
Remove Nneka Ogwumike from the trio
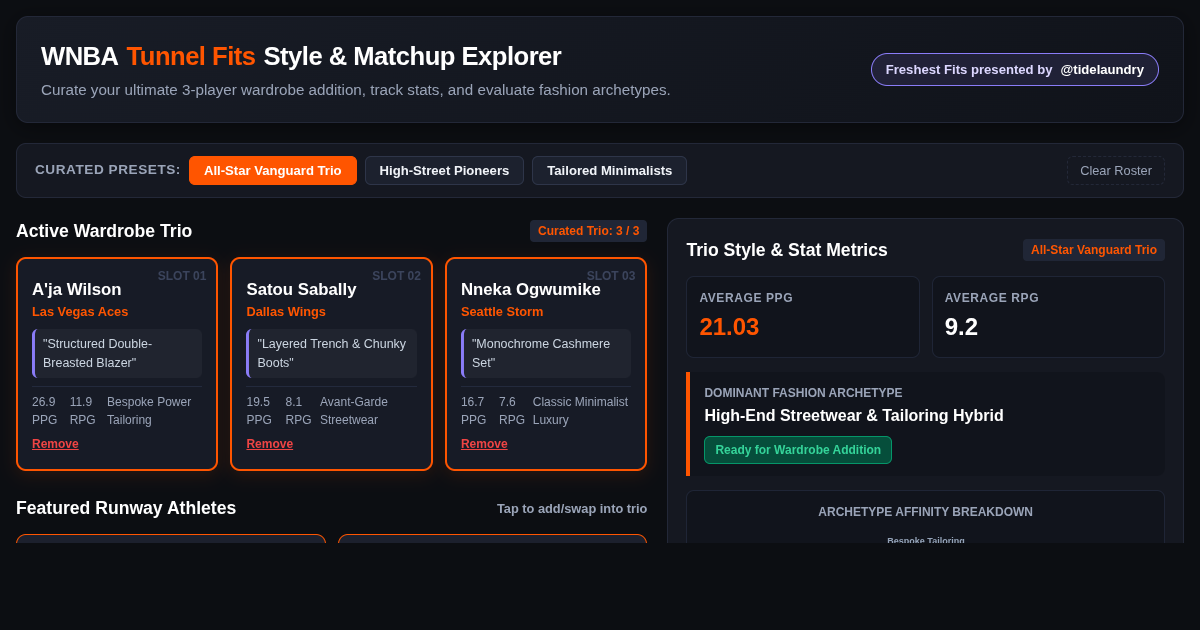tap(484, 444)
